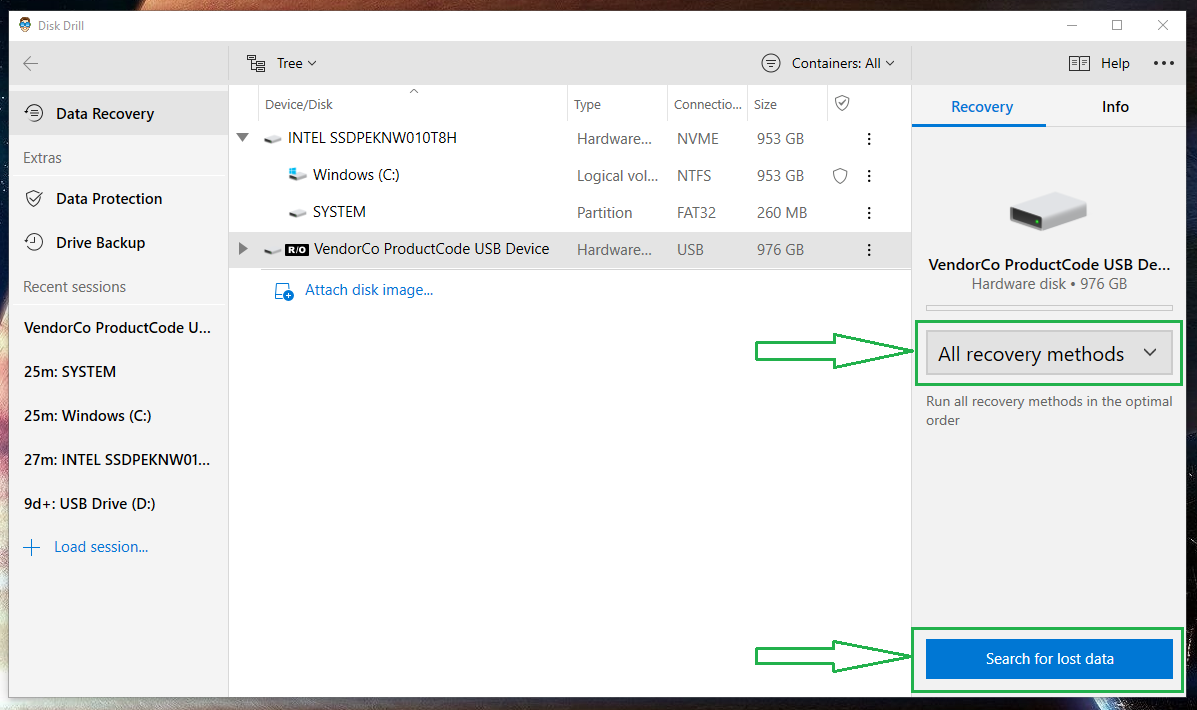Click the progress bar under VendorCo drive info

pos(1049,308)
